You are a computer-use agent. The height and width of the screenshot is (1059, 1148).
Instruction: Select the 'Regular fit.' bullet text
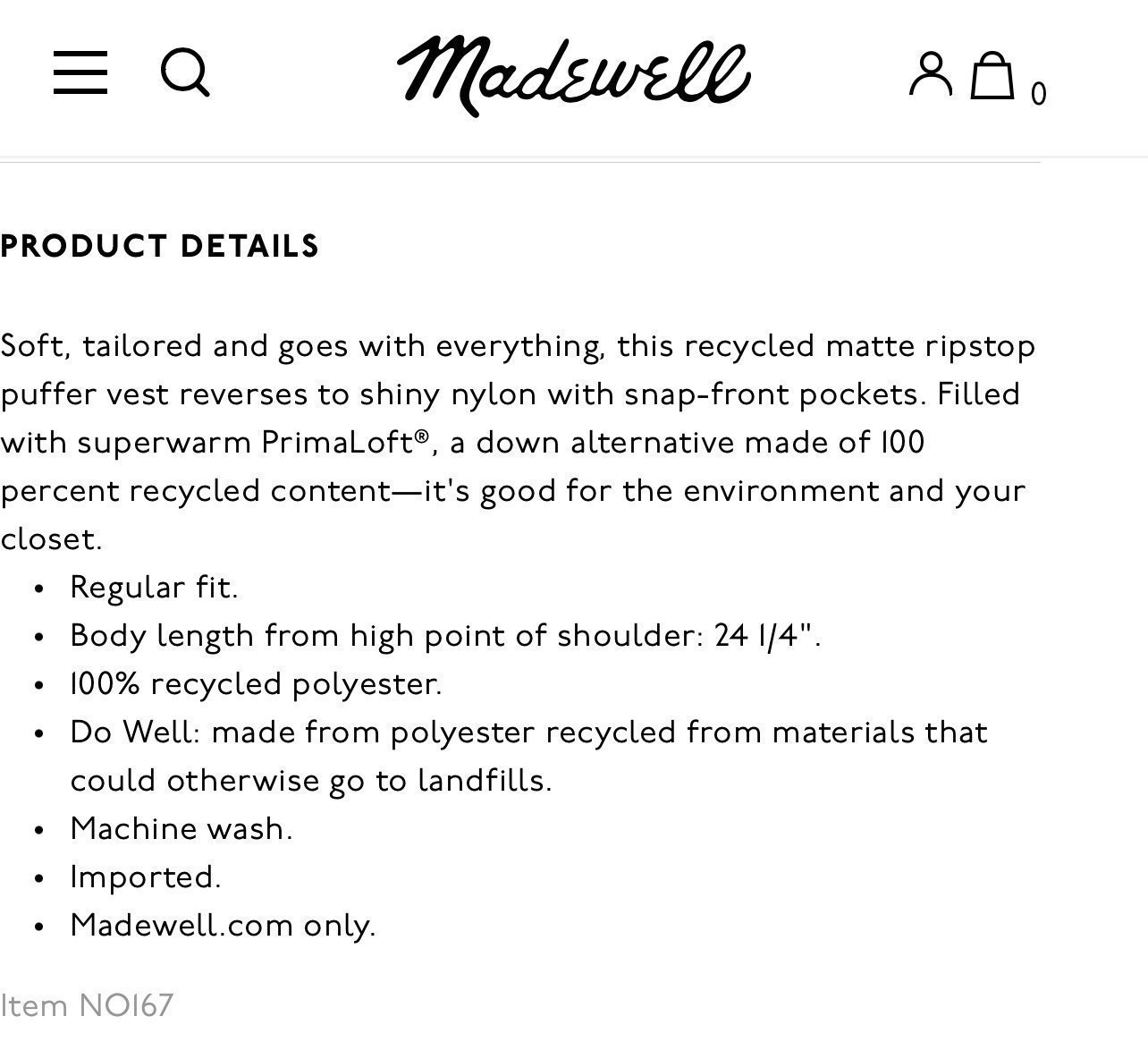point(154,588)
